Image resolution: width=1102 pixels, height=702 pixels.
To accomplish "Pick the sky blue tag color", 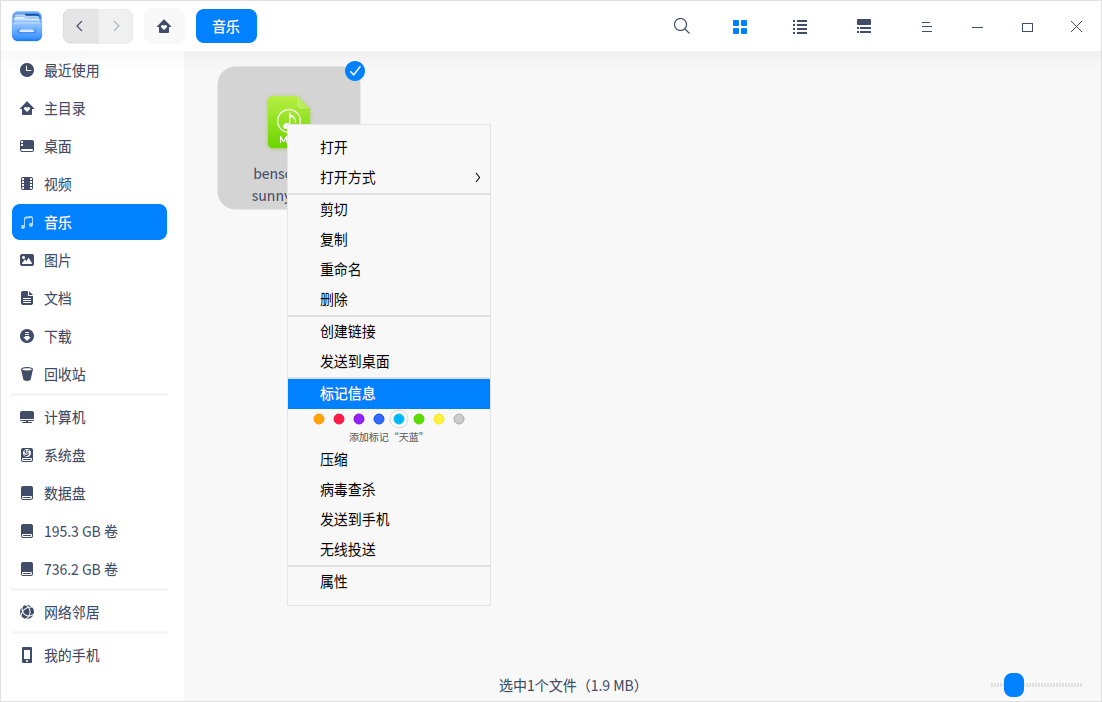I will (x=399, y=419).
